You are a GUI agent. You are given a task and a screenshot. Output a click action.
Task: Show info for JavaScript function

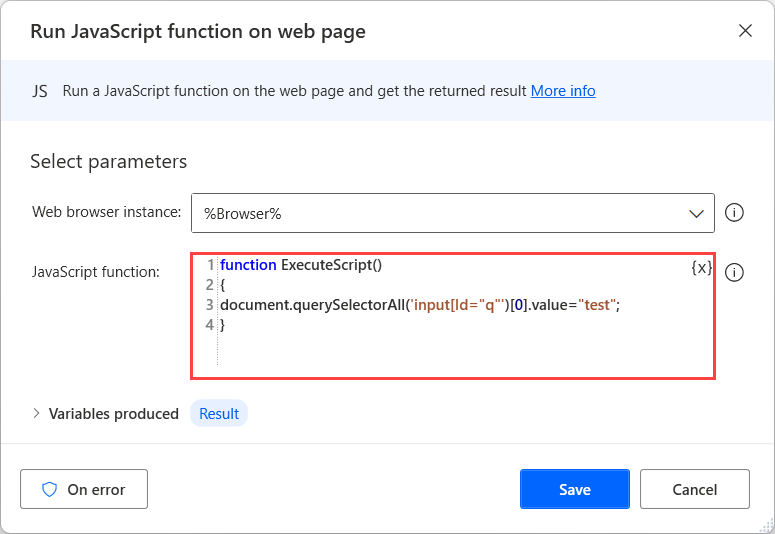(x=734, y=272)
